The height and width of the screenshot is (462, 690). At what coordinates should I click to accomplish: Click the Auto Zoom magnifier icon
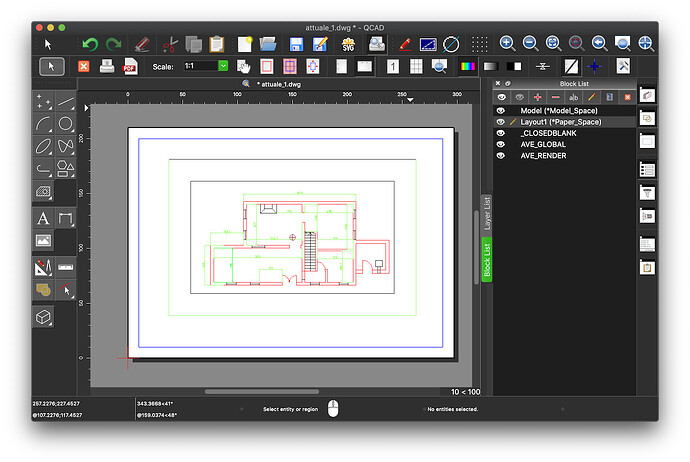click(553, 44)
